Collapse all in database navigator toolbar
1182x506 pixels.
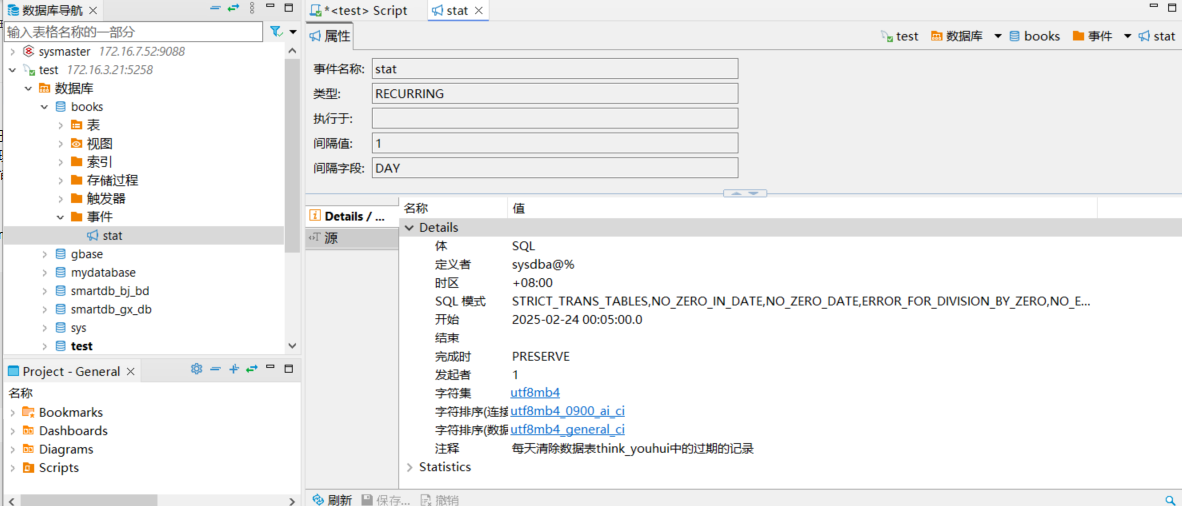coord(215,9)
